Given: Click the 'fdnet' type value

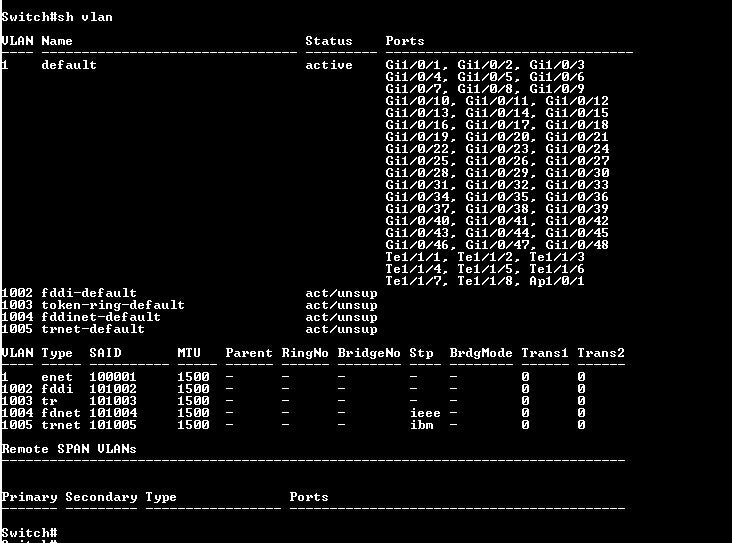Looking at the screenshot, I should click(61, 413).
